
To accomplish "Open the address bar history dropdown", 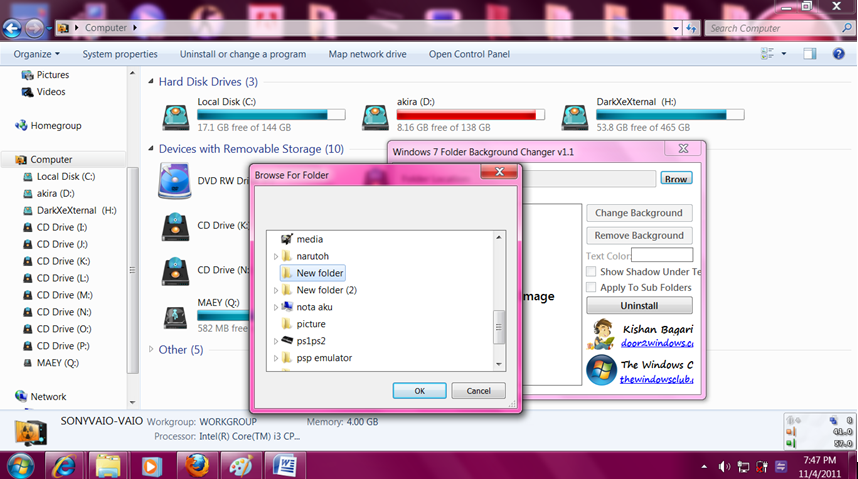I will tap(676, 28).
